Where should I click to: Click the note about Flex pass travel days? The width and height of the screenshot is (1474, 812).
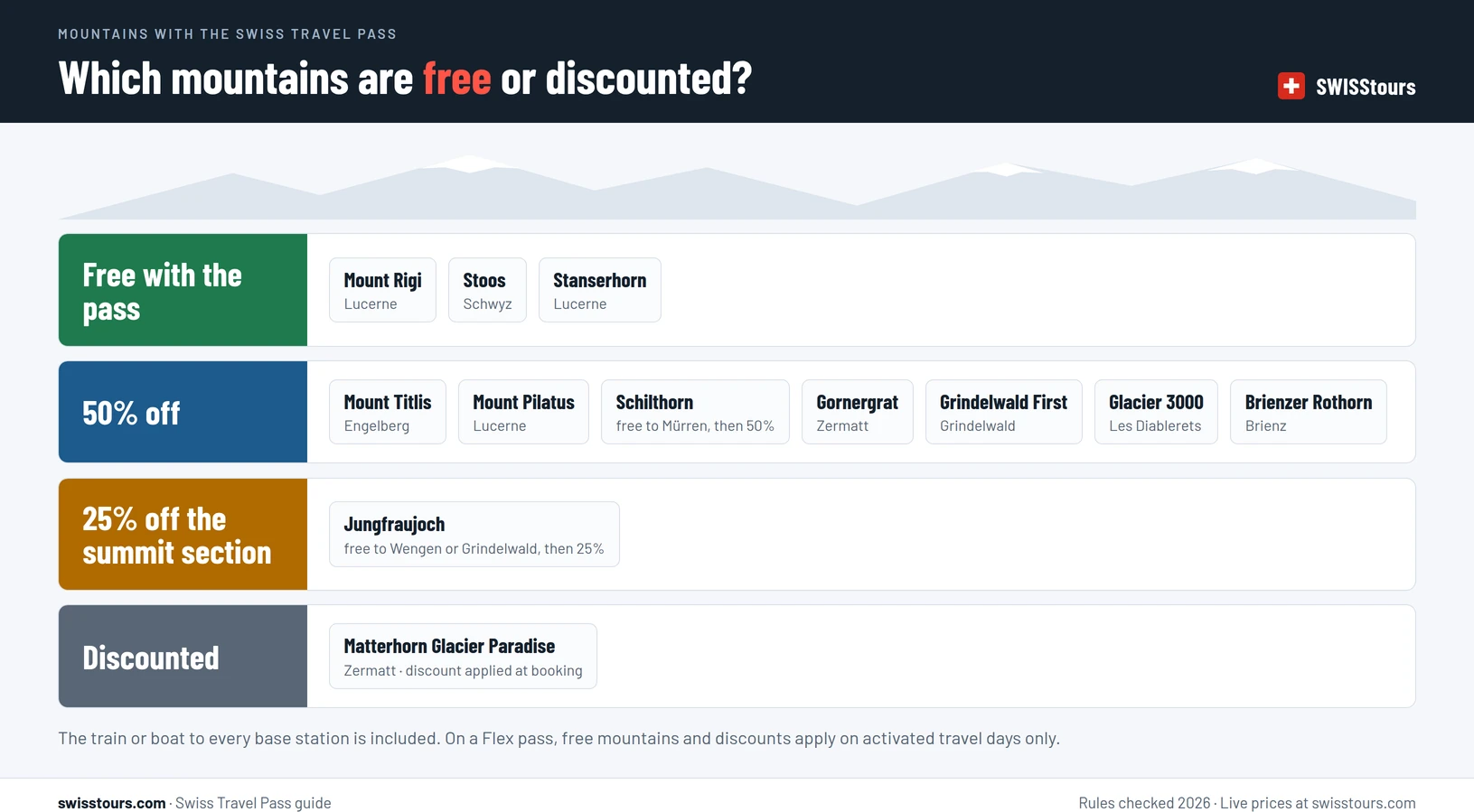559,738
